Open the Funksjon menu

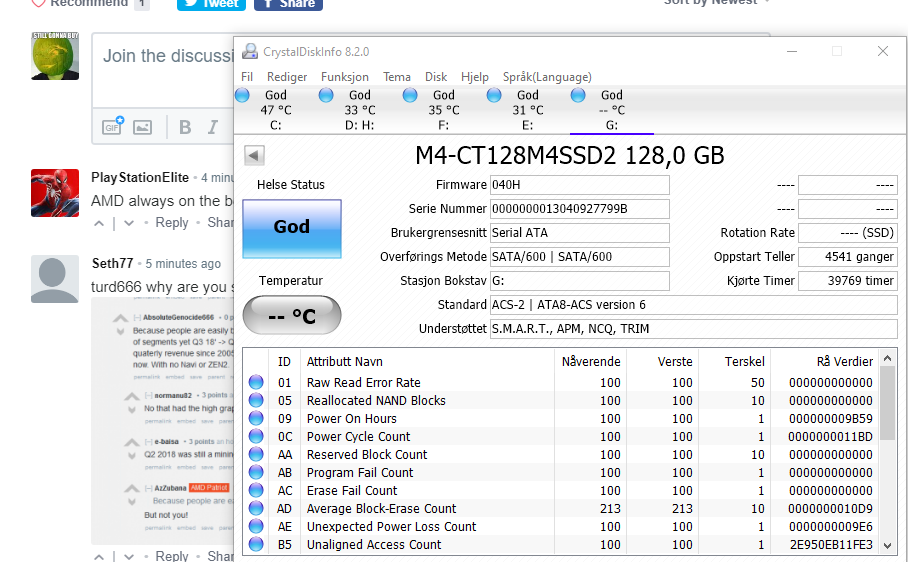[345, 77]
